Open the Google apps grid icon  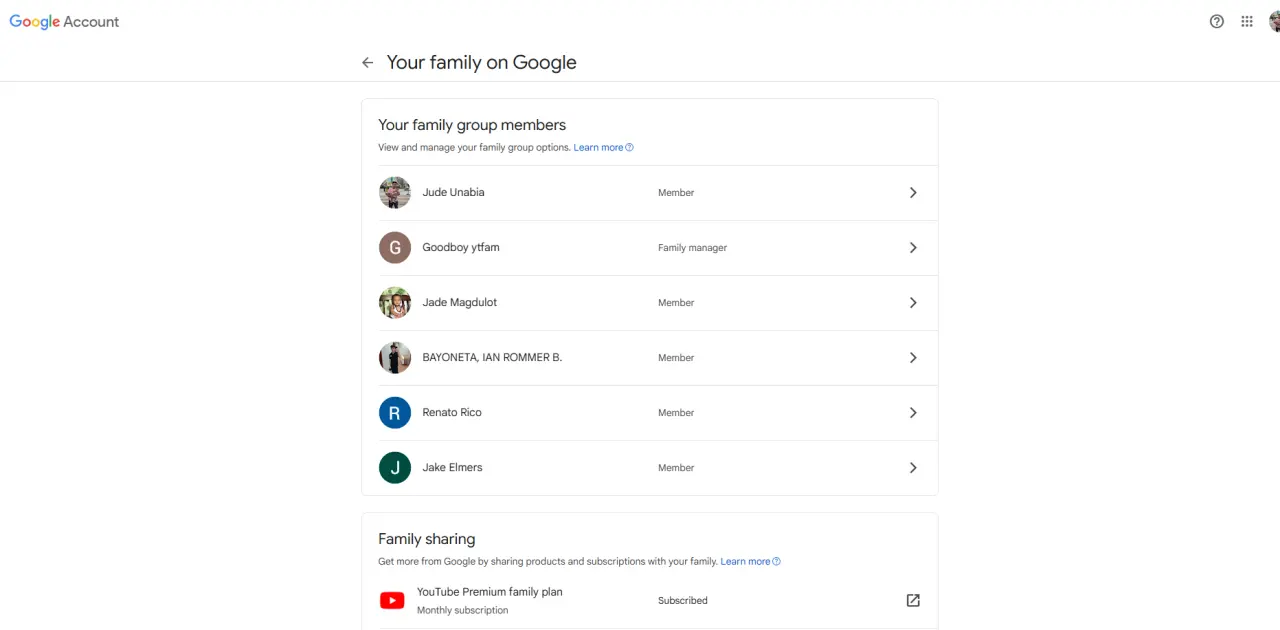pos(1247,21)
